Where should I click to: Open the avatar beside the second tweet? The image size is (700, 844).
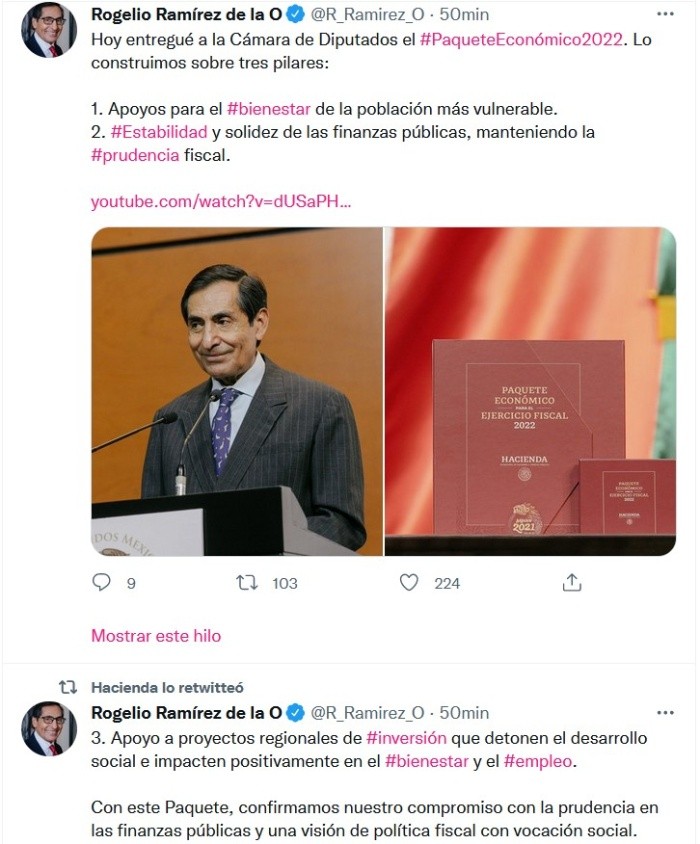(x=49, y=728)
